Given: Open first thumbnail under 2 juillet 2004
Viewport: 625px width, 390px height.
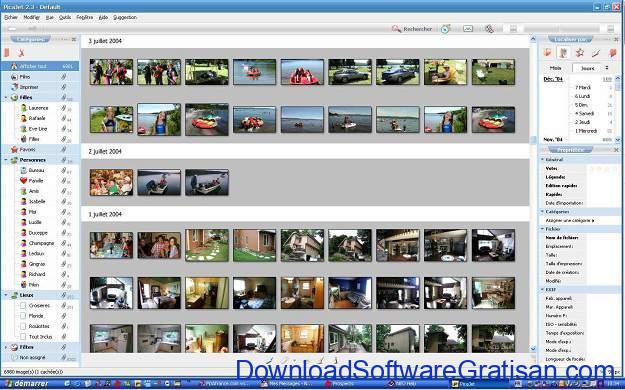Looking at the screenshot, I should tap(111, 182).
